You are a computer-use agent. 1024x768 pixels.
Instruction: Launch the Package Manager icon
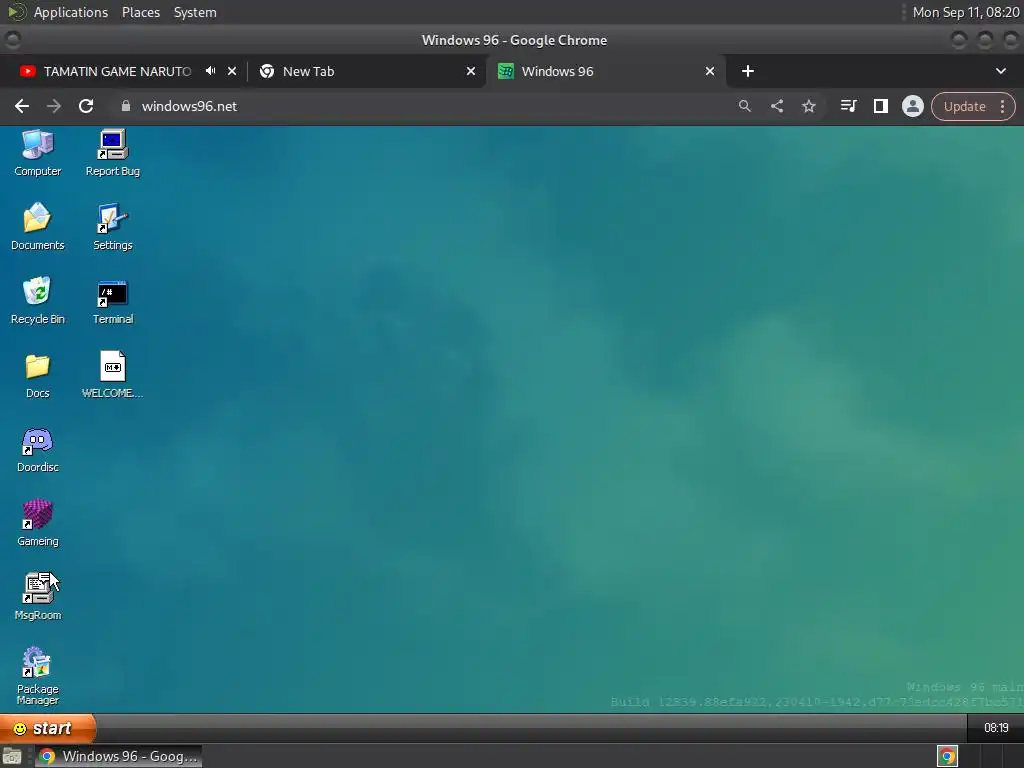[x=37, y=676]
